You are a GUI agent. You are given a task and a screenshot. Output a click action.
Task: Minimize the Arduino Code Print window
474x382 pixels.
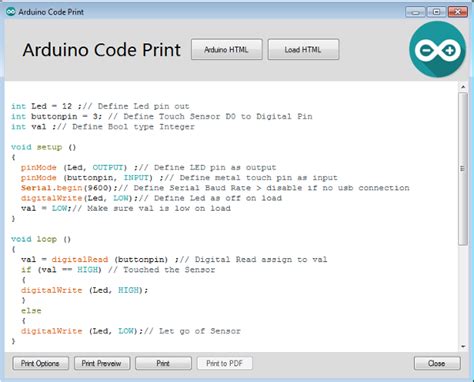click(415, 12)
